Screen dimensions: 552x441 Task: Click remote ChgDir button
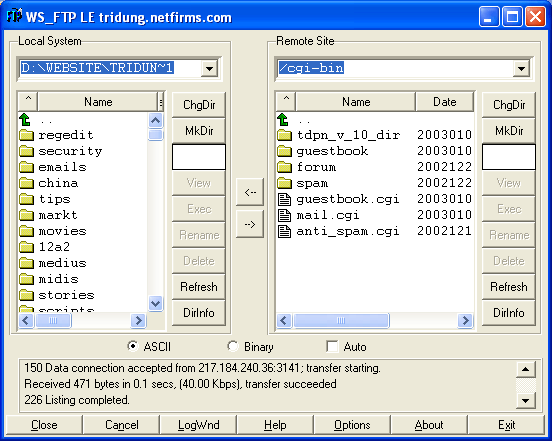coord(509,105)
